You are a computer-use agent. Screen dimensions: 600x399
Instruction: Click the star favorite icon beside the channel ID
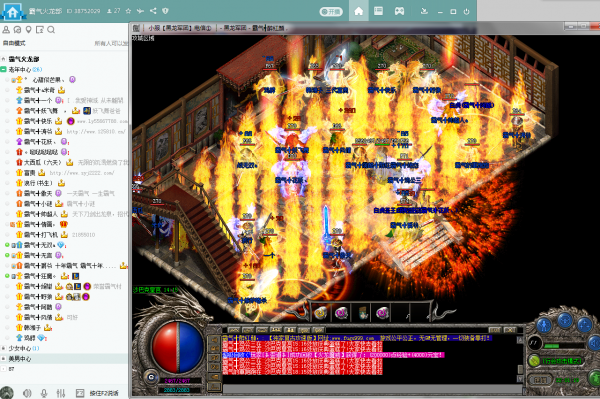(129, 11)
